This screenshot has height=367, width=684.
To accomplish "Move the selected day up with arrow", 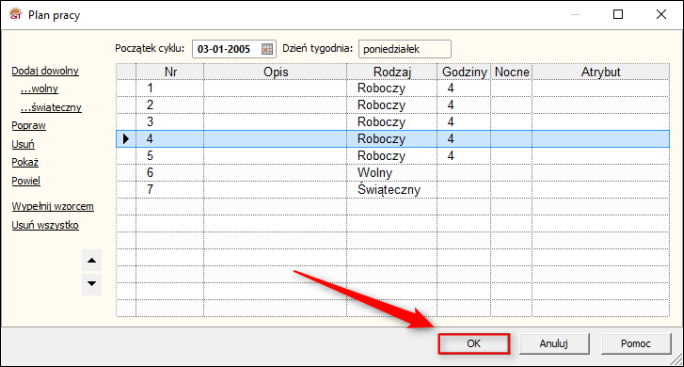I will [92, 261].
